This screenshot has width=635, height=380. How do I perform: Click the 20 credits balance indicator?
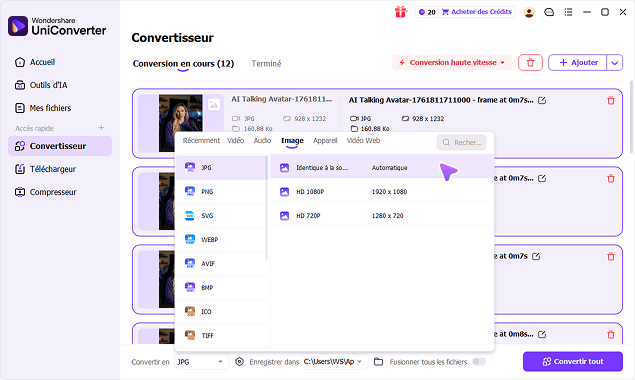pos(427,12)
